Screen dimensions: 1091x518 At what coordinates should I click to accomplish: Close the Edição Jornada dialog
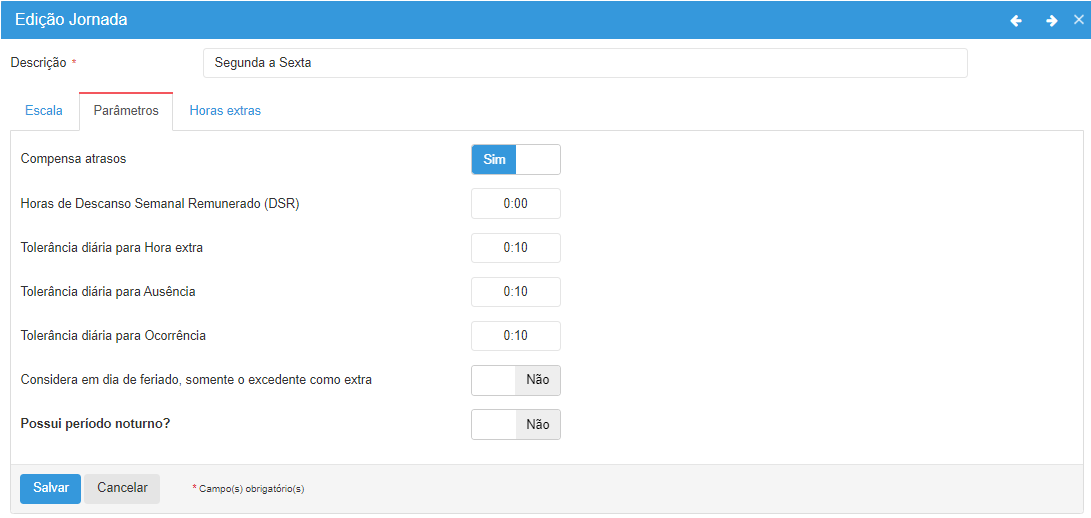tap(1078, 20)
